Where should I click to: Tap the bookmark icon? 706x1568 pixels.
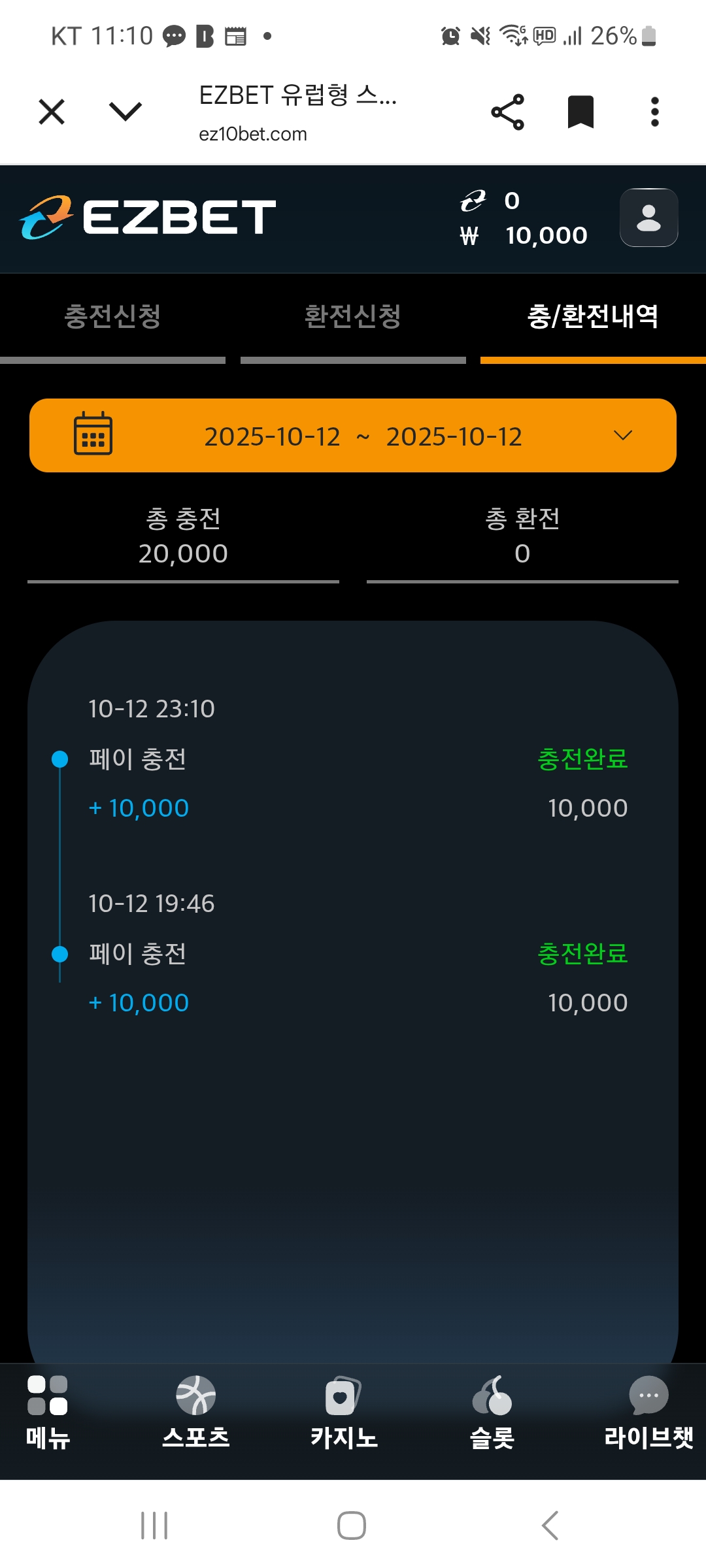coord(580,112)
